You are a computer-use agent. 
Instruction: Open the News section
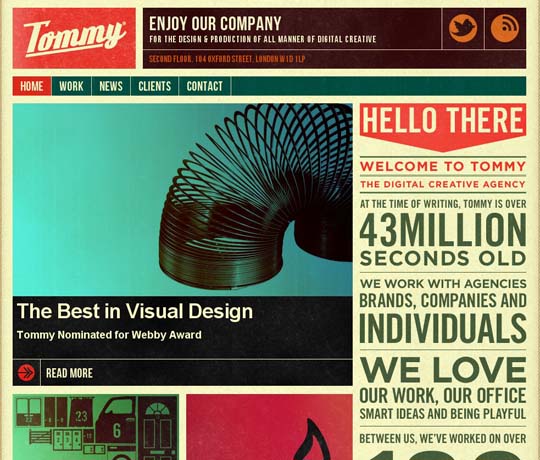pos(111,86)
